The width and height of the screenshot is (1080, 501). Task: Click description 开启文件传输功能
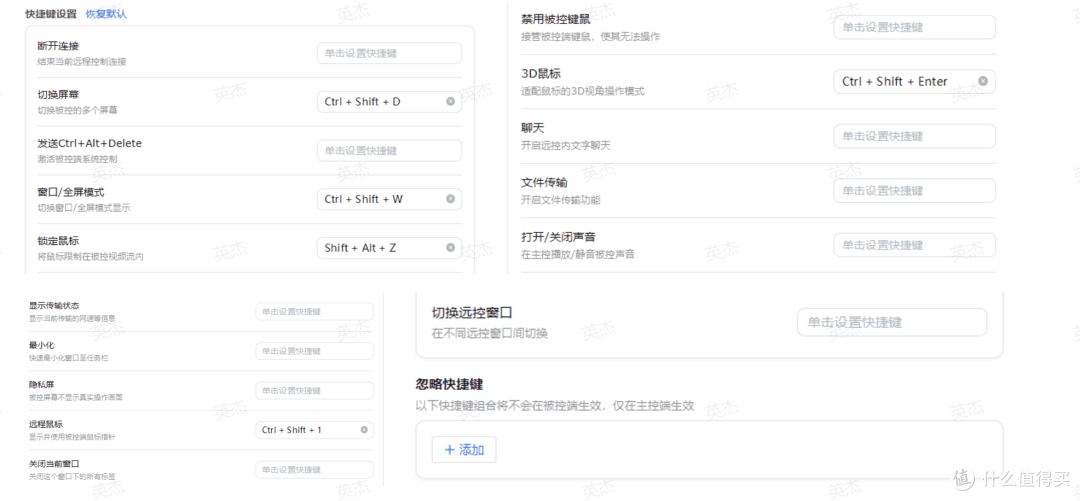click(561, 200)
